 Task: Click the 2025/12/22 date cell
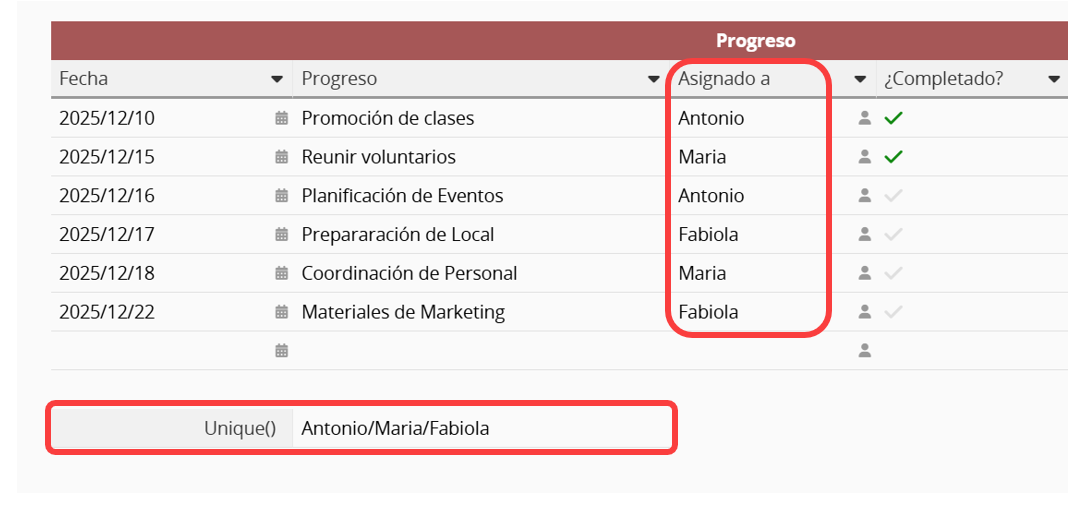pyautogui.click(x=107, y=312)
